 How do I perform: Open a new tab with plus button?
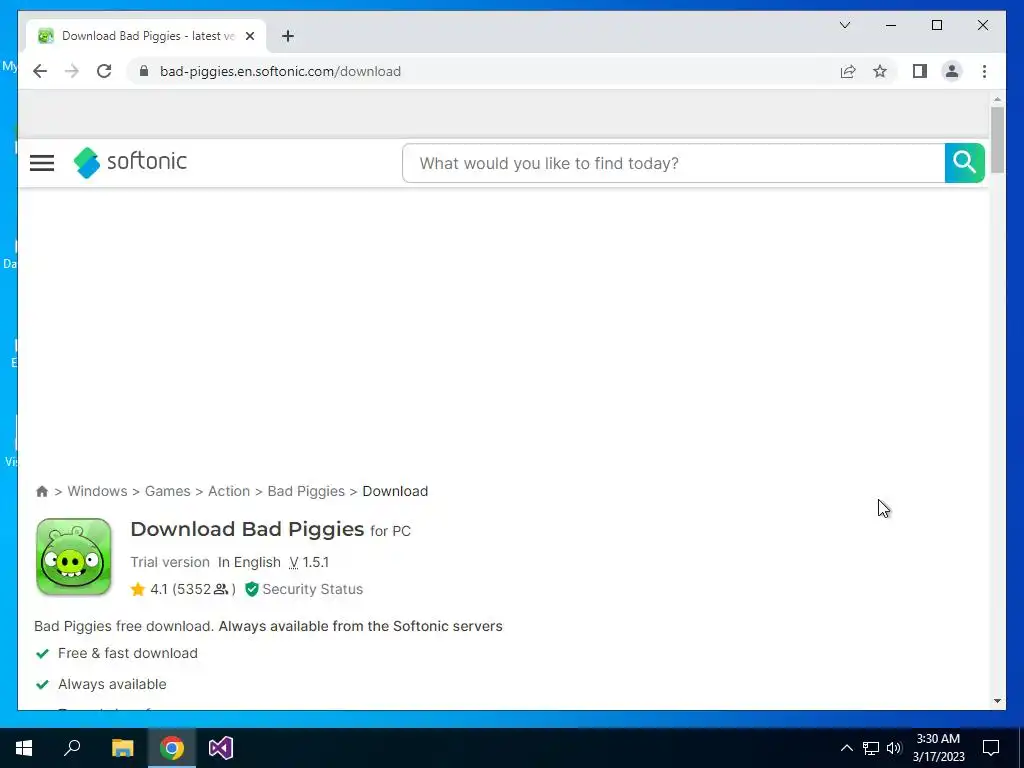[288, 36]
